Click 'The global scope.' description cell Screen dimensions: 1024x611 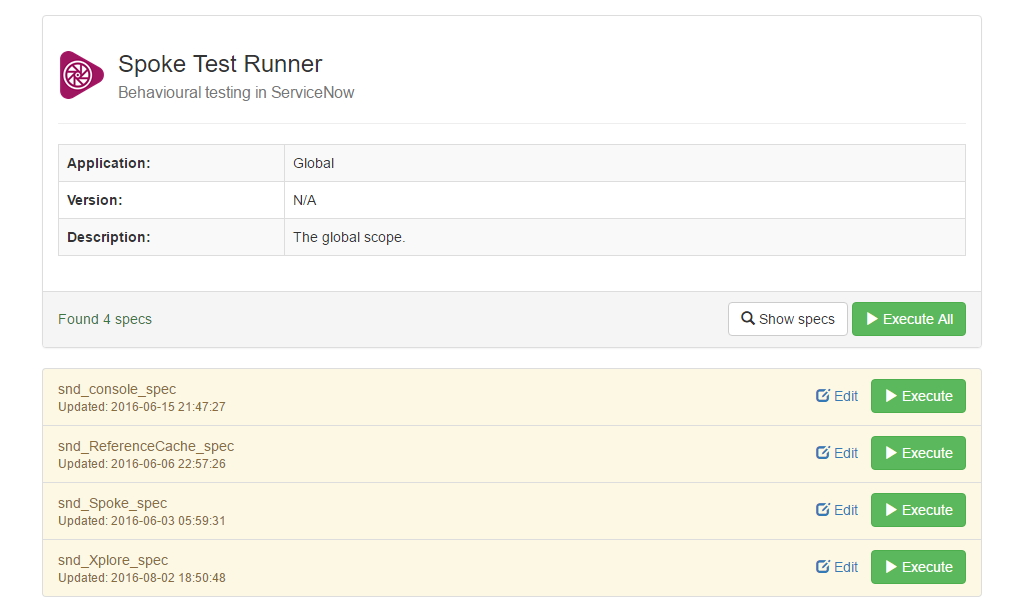point(625,237)
